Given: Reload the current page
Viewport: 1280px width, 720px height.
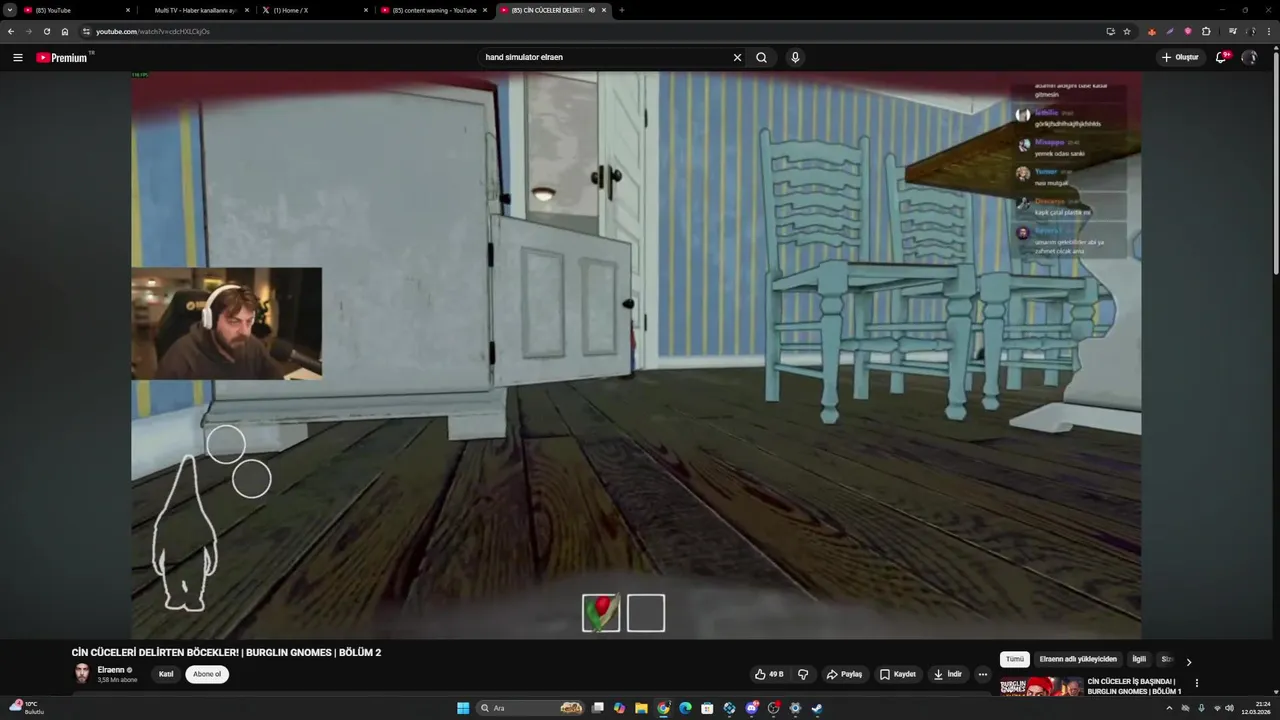Looking at the screenshot, I should [x=46, y=31].
